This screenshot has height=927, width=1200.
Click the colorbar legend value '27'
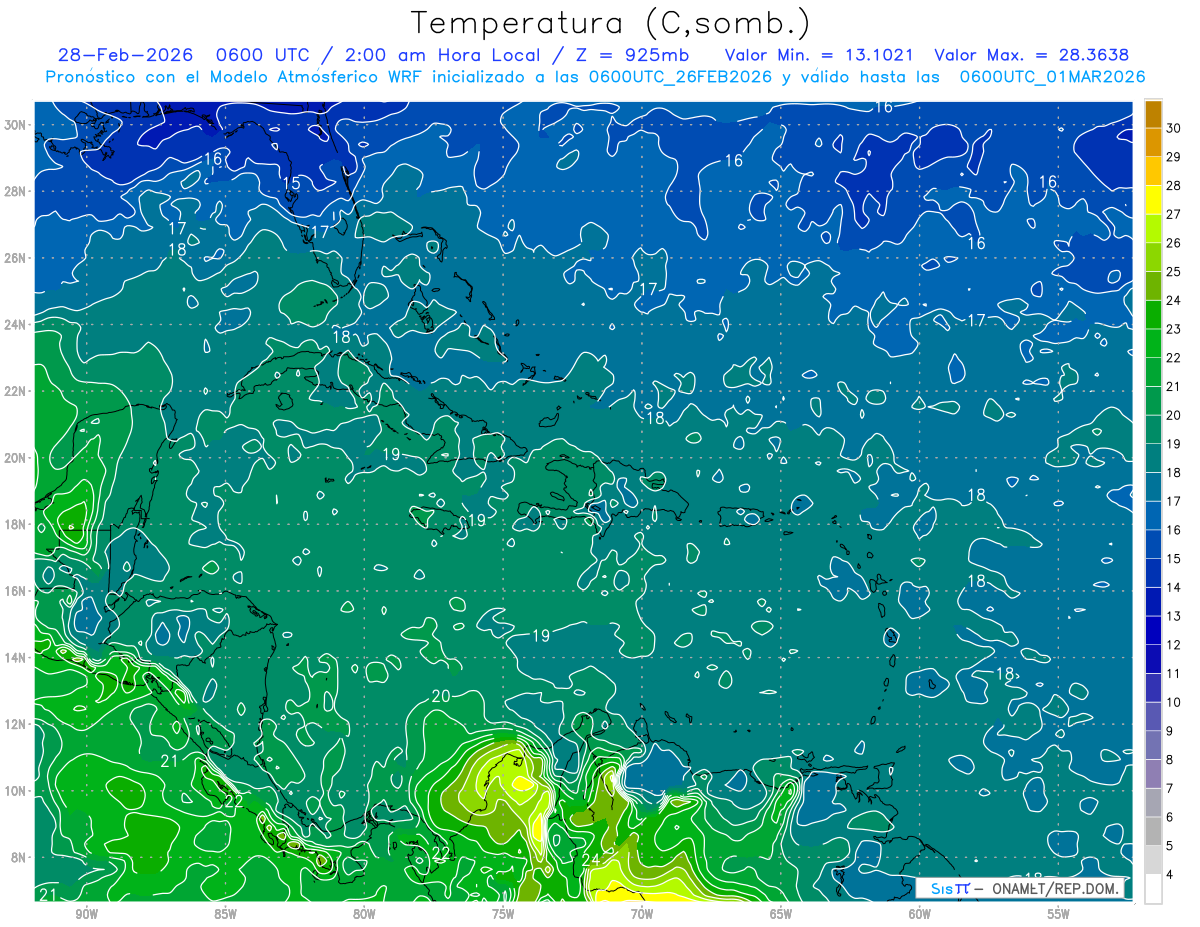coord(1173,214)
